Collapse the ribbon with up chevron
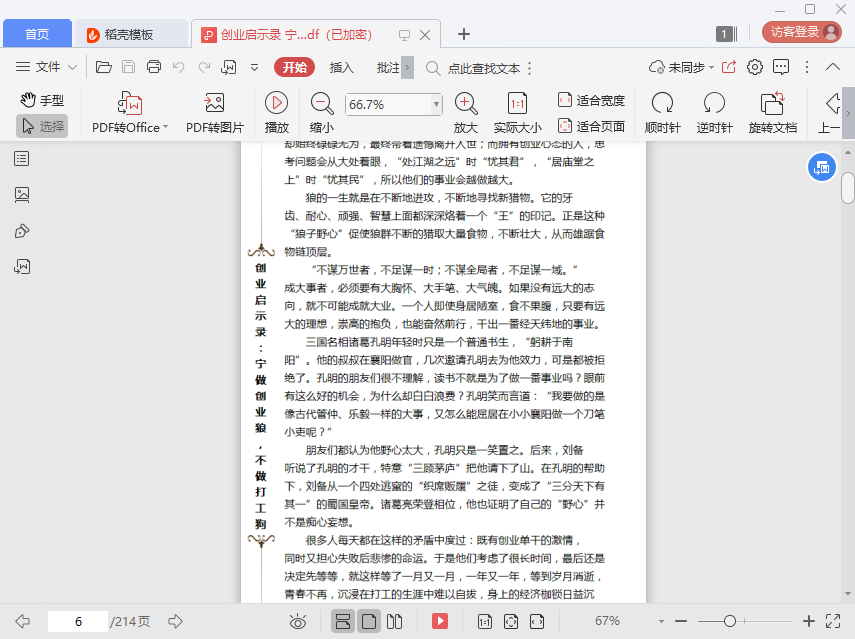Image resolution: width=855 pixels, height=639 pixels. pos(833,67)
